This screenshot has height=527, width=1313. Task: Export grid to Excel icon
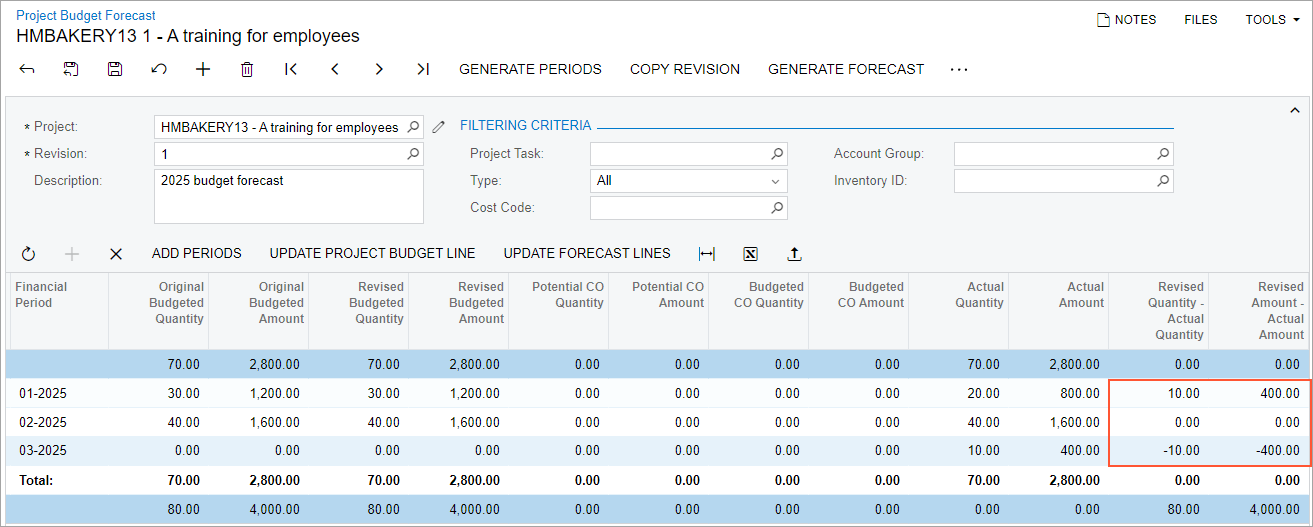[751, 254]
